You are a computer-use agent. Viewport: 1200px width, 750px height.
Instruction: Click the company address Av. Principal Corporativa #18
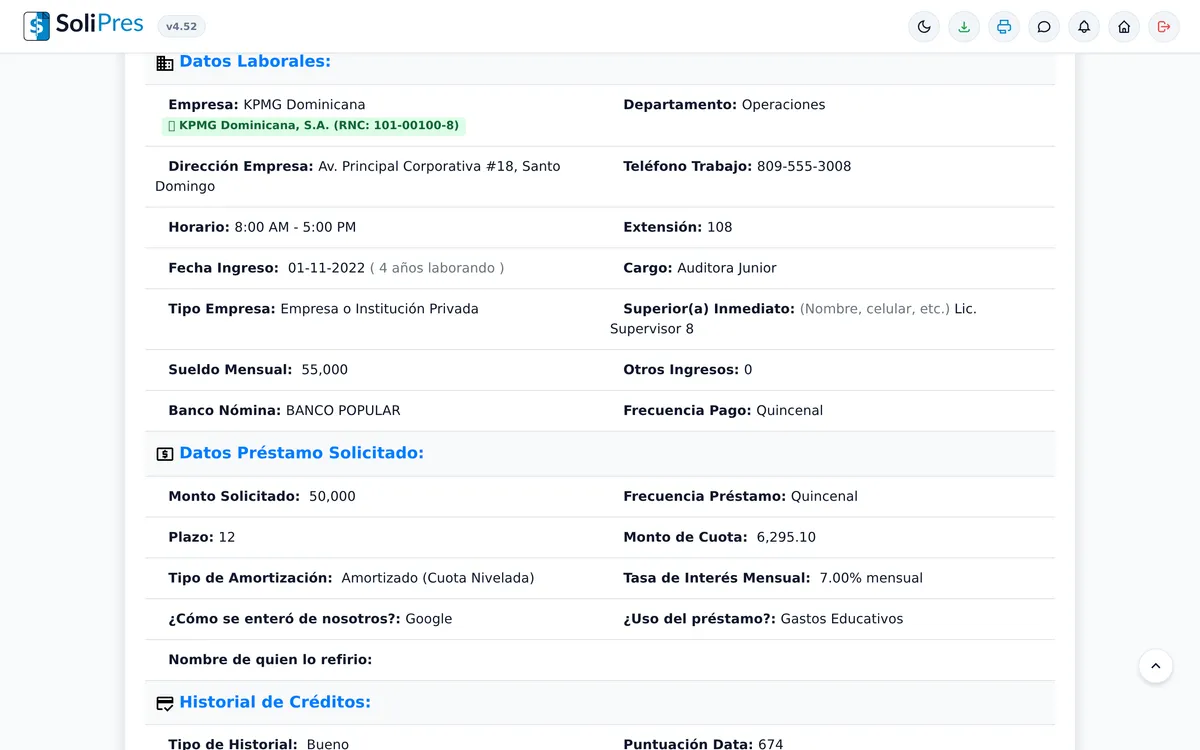pos(358,176)
